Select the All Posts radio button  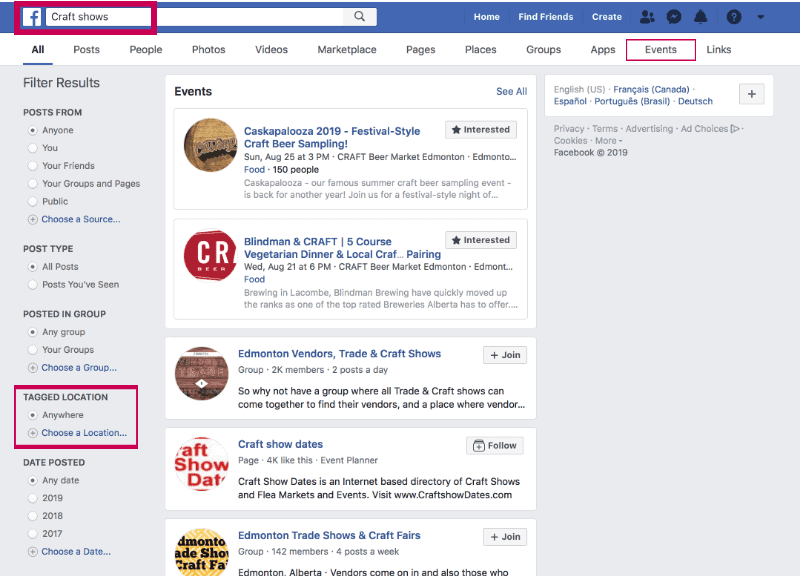(33, 267)
